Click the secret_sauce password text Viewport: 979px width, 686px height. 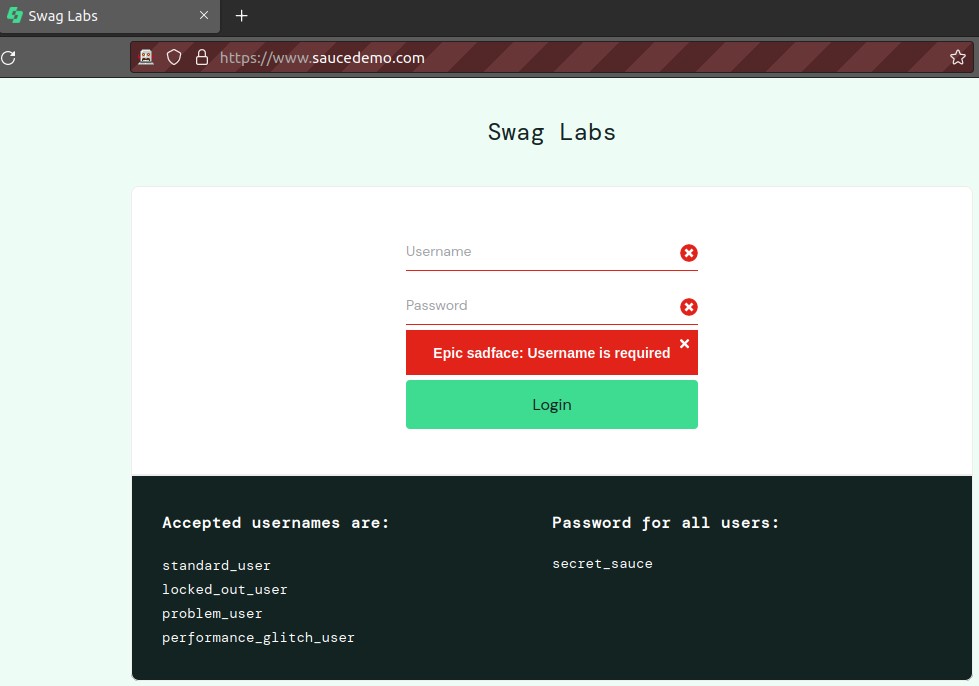pos(602,564)
